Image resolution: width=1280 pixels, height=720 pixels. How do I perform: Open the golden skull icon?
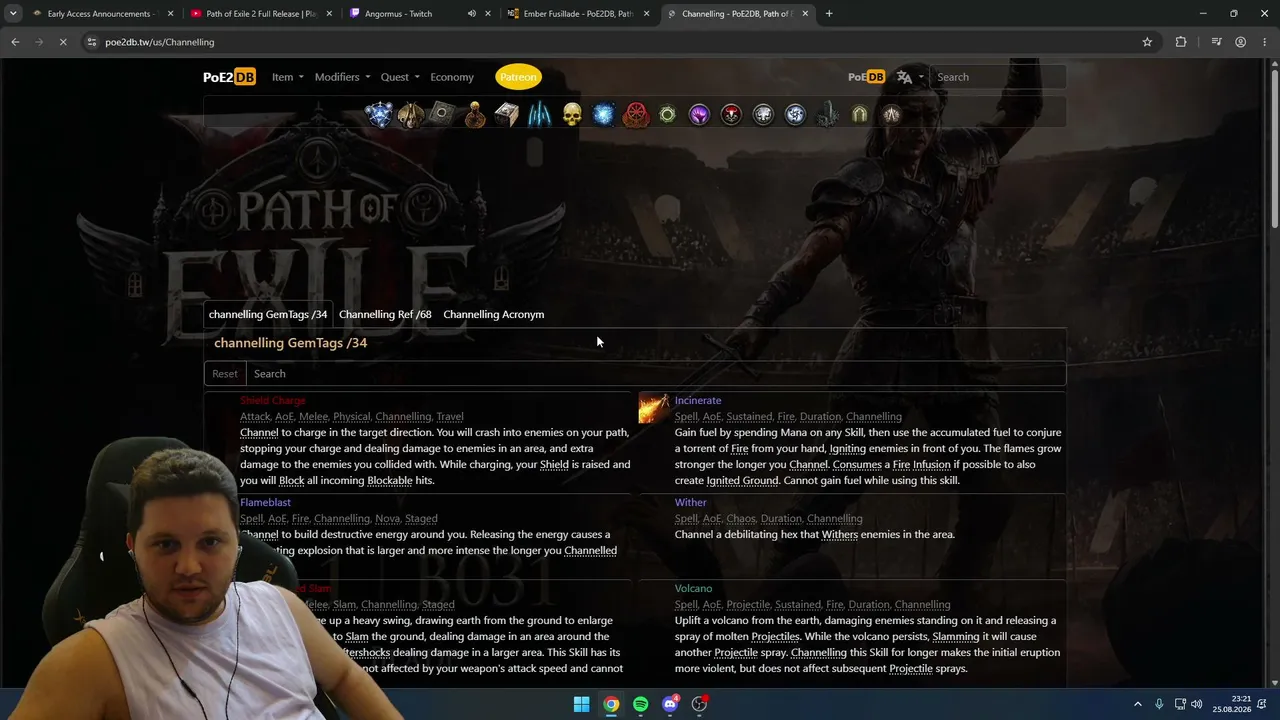[571, 115]
